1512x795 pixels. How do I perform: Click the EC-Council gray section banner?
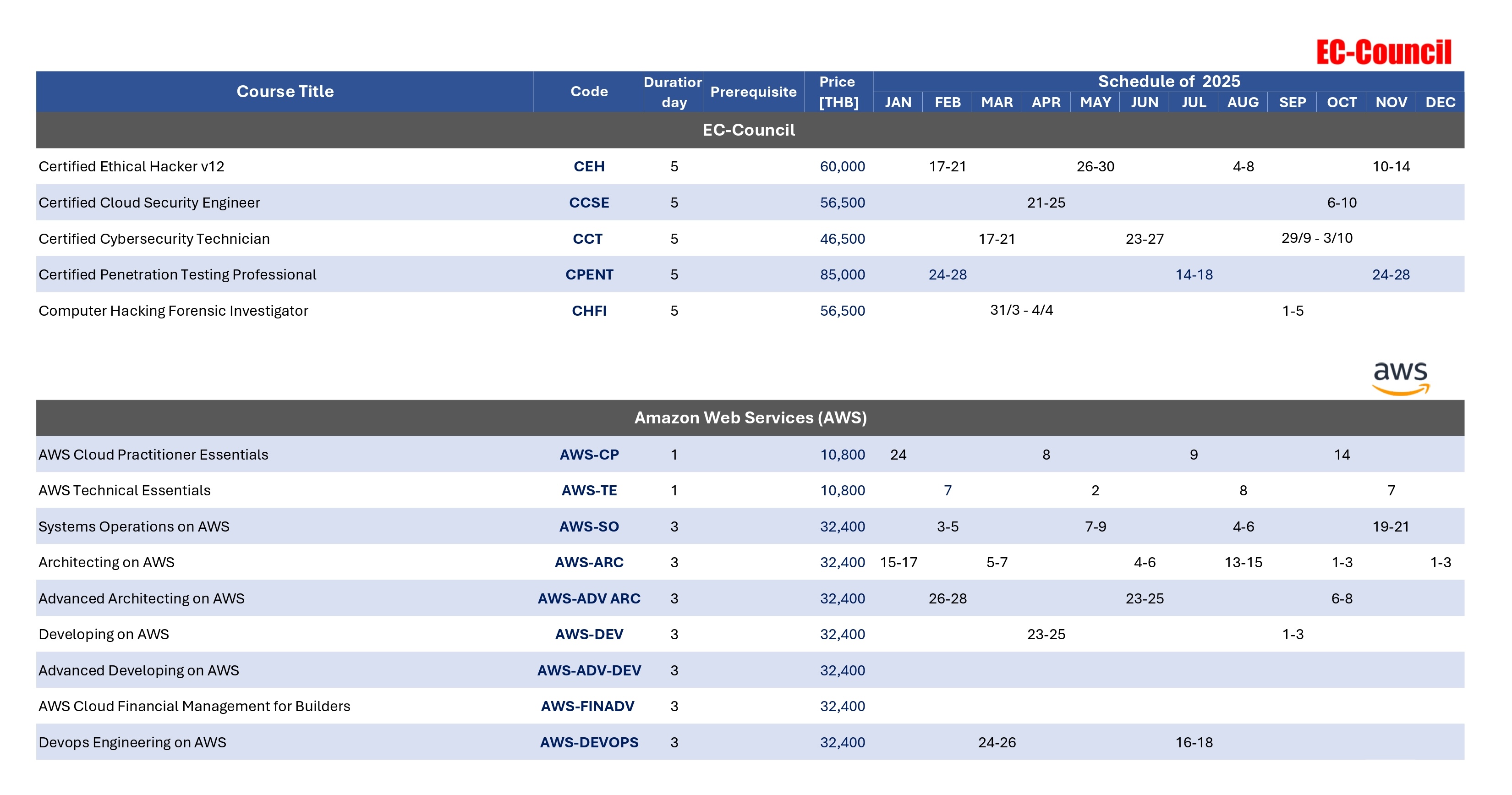750,130
